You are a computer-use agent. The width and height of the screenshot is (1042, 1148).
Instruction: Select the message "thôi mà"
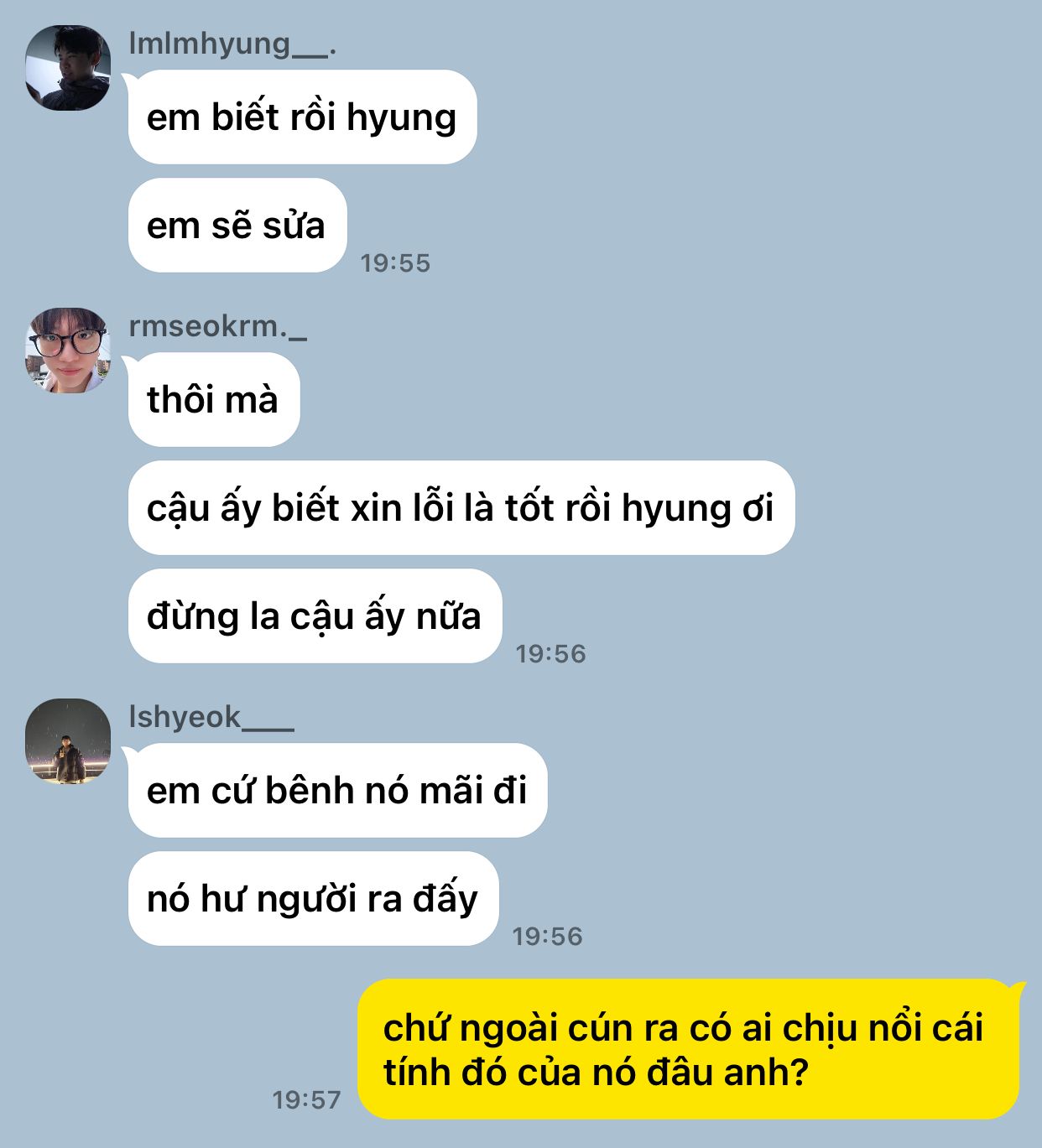(x=214, y=399)
